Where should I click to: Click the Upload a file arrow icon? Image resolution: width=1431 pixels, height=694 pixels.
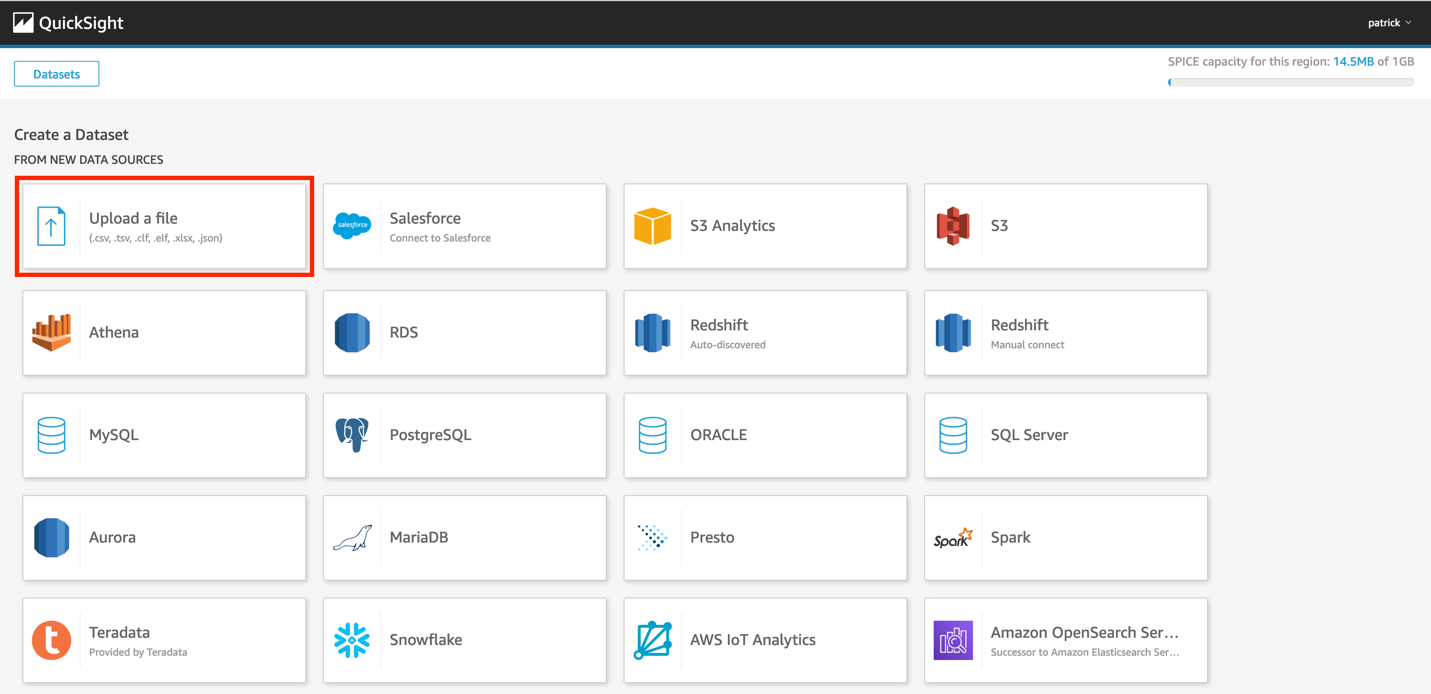coord(51,226)
